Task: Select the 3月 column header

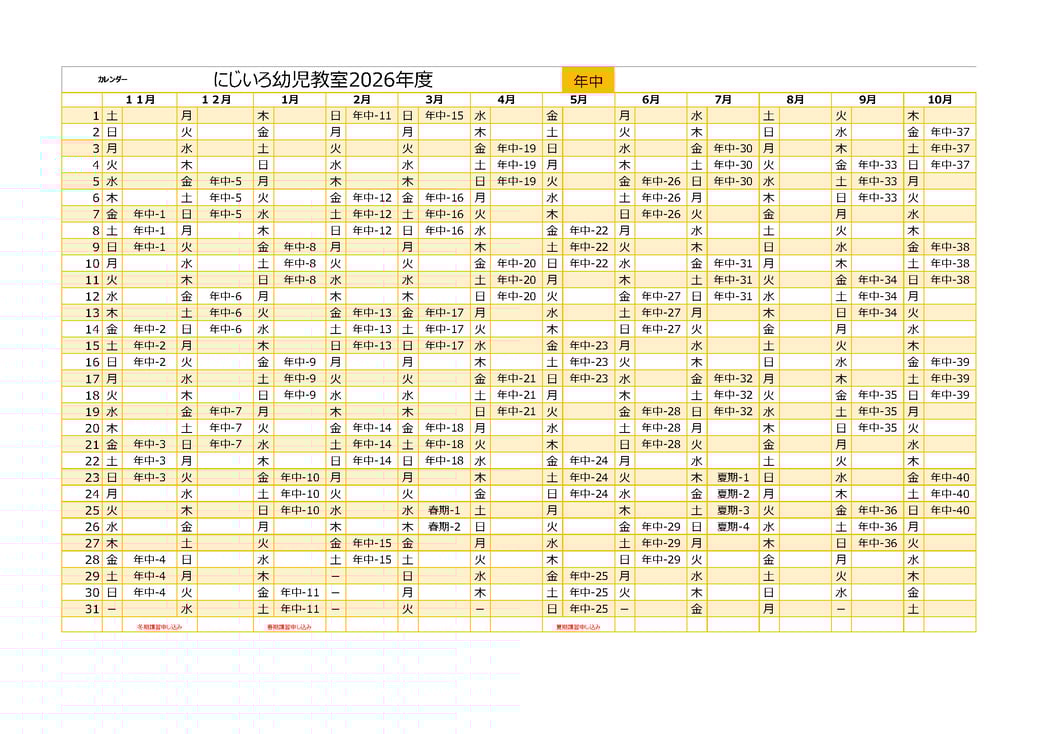Action: (x=434, y=99)
